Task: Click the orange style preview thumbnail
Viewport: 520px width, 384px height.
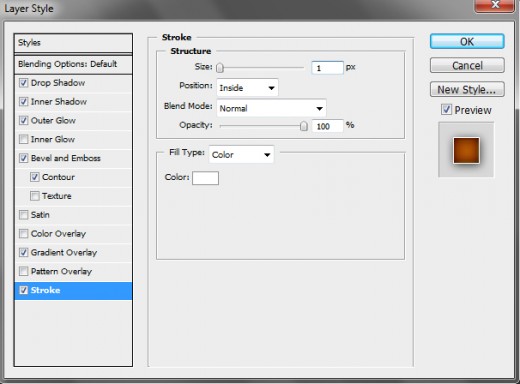Action: coord(466,150)
